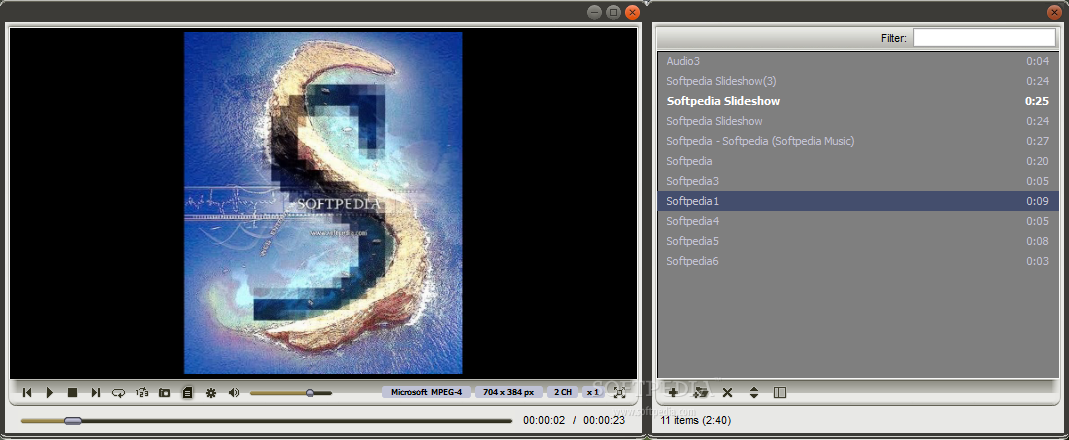The width and height of the screenshot is (1069, 440).
Task: Start playback with the Play button
Action: (x=50, y=393)
